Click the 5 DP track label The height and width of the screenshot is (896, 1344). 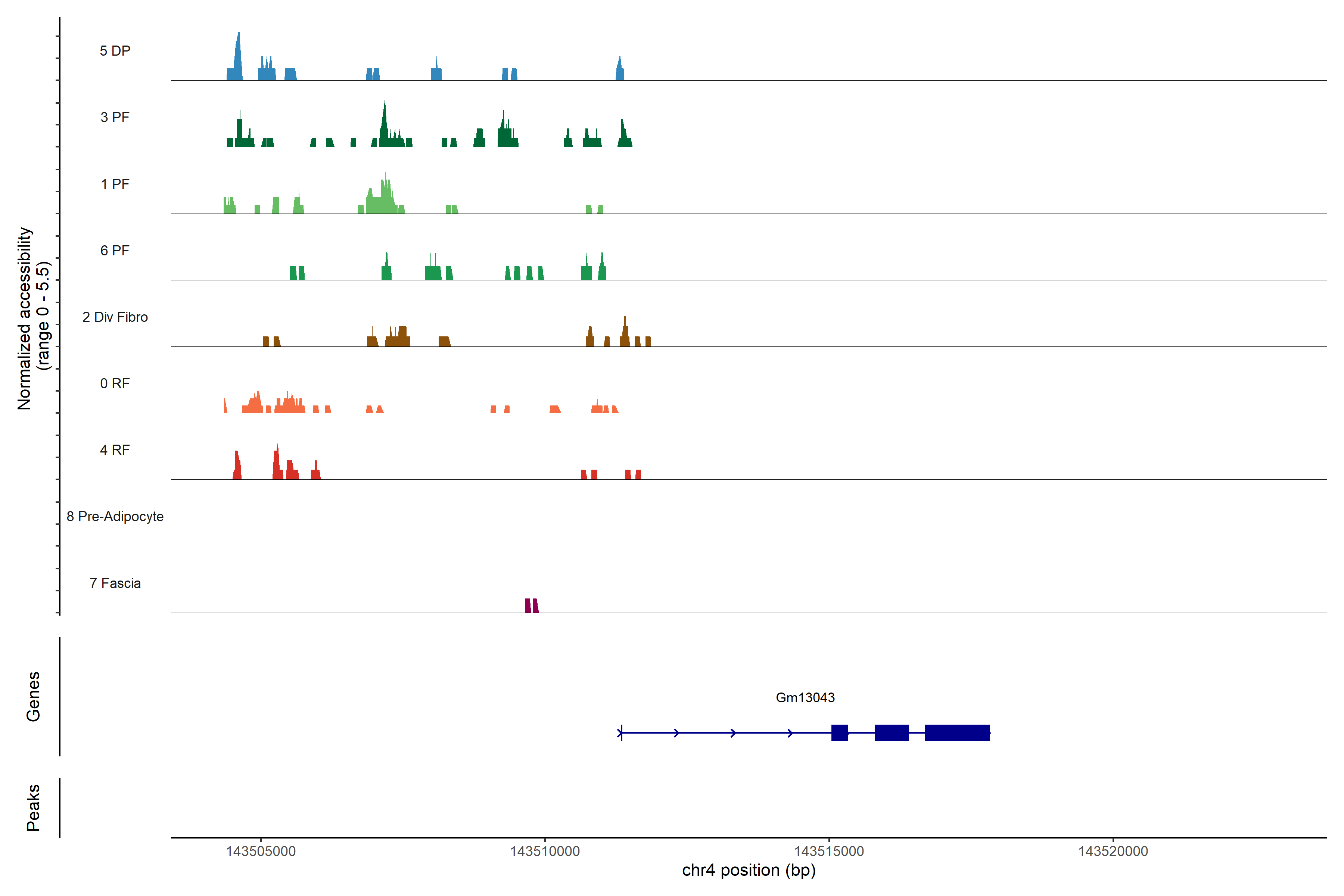tap(115, 51)
